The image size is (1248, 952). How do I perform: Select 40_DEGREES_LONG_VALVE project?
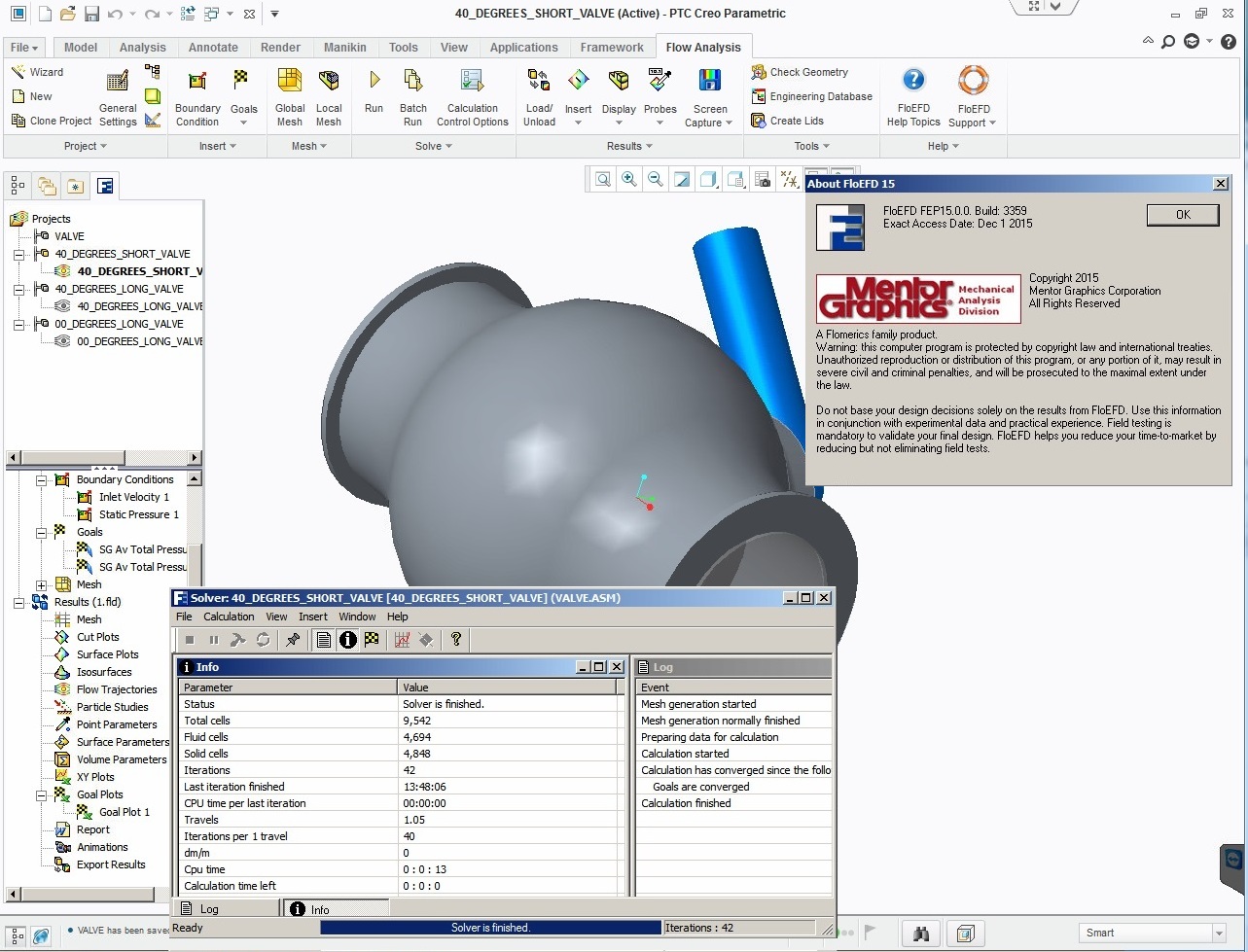[119, 289]
